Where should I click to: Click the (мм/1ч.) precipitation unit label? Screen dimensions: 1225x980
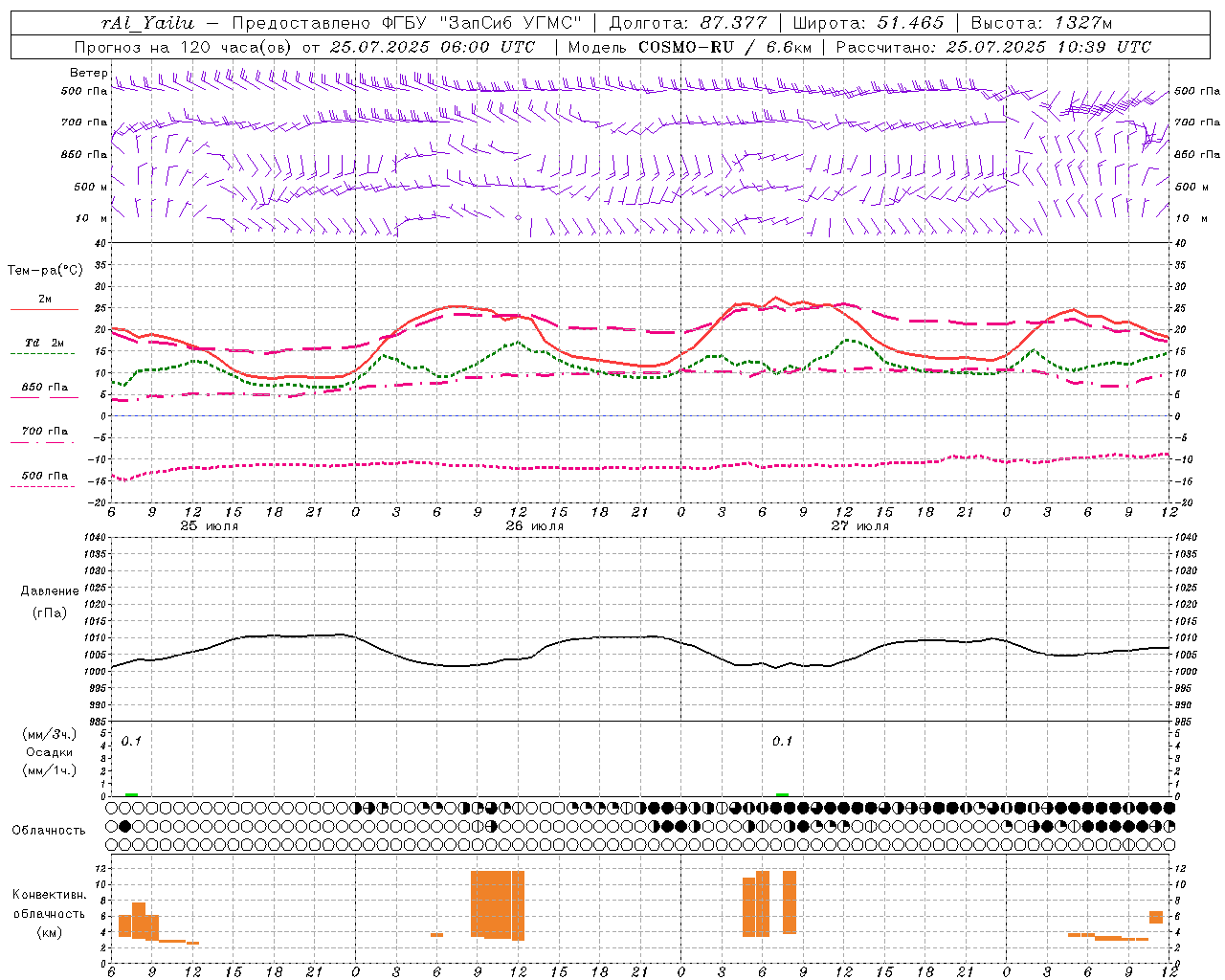click(50, 770)
